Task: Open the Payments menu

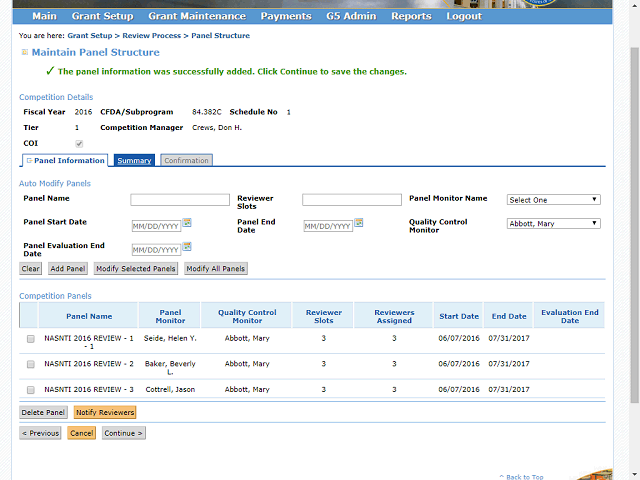Action: [x=286, y=16]
